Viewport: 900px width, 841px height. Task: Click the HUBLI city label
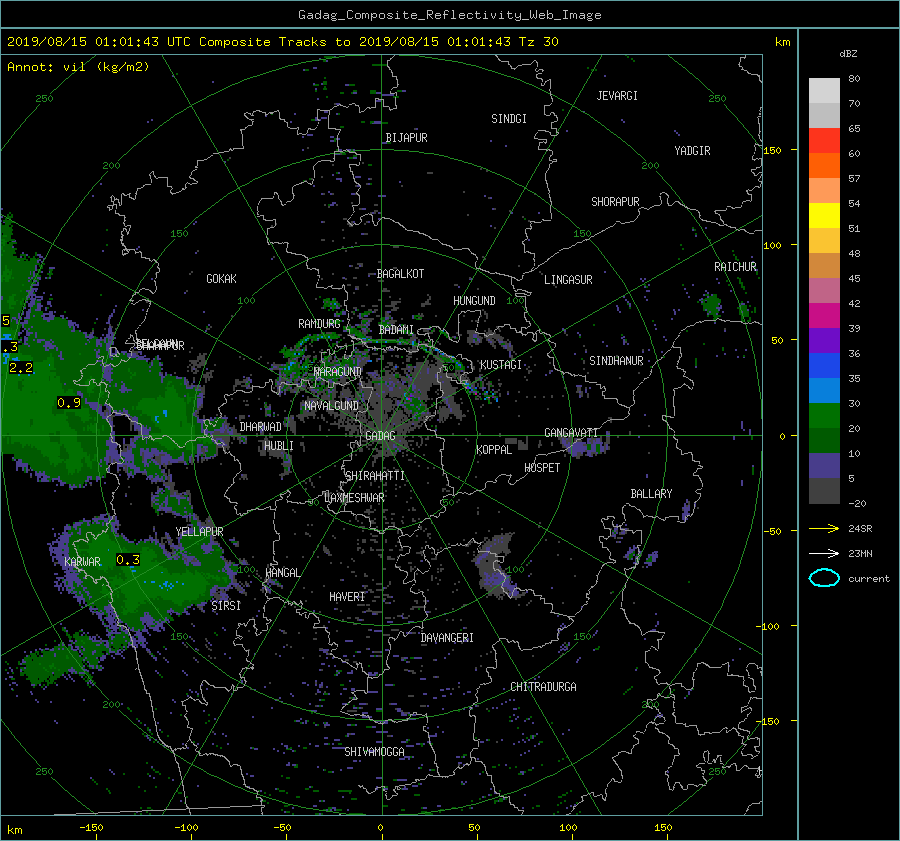pos(278,445)
